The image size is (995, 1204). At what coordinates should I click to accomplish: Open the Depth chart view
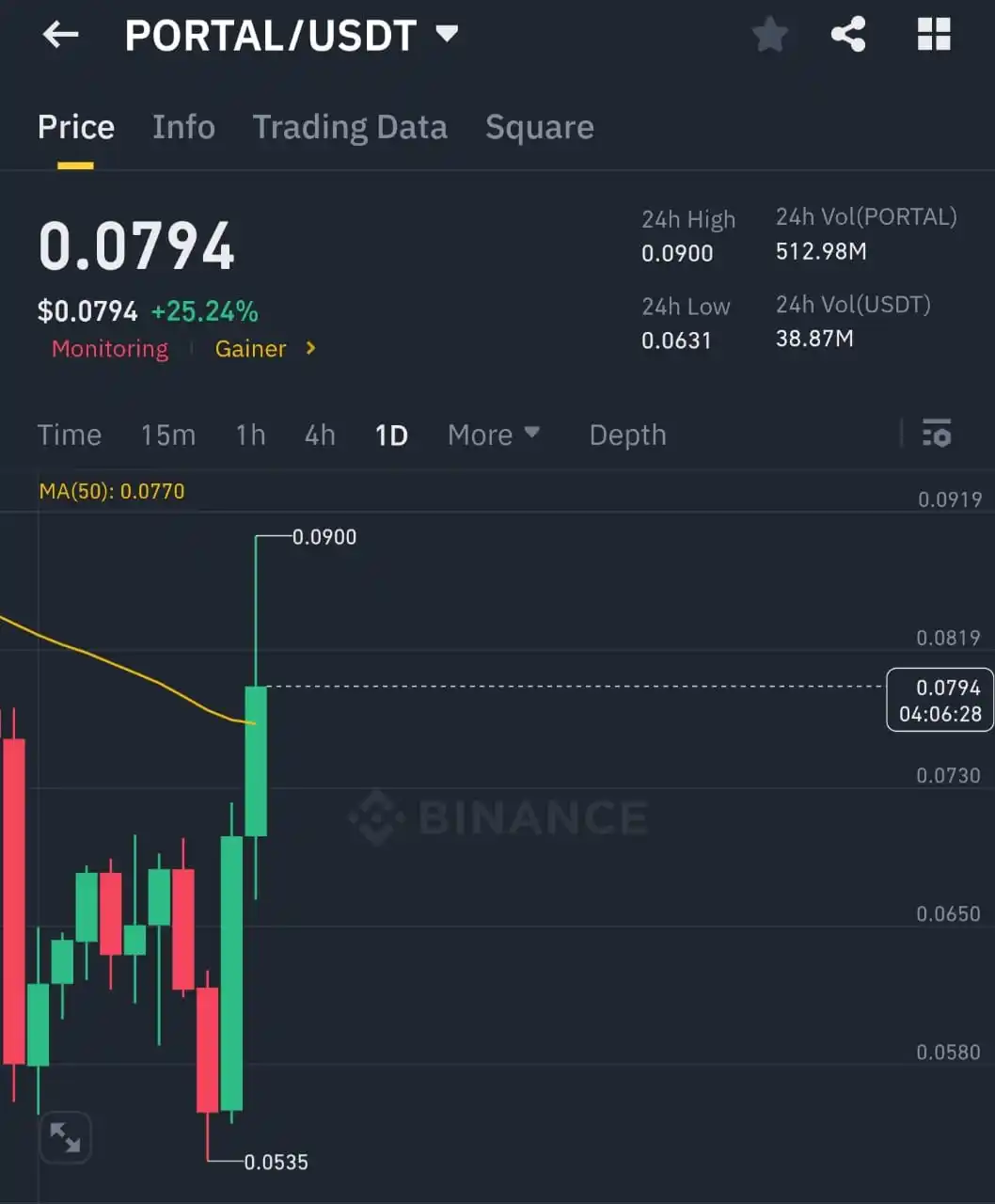tap(627, 435)
